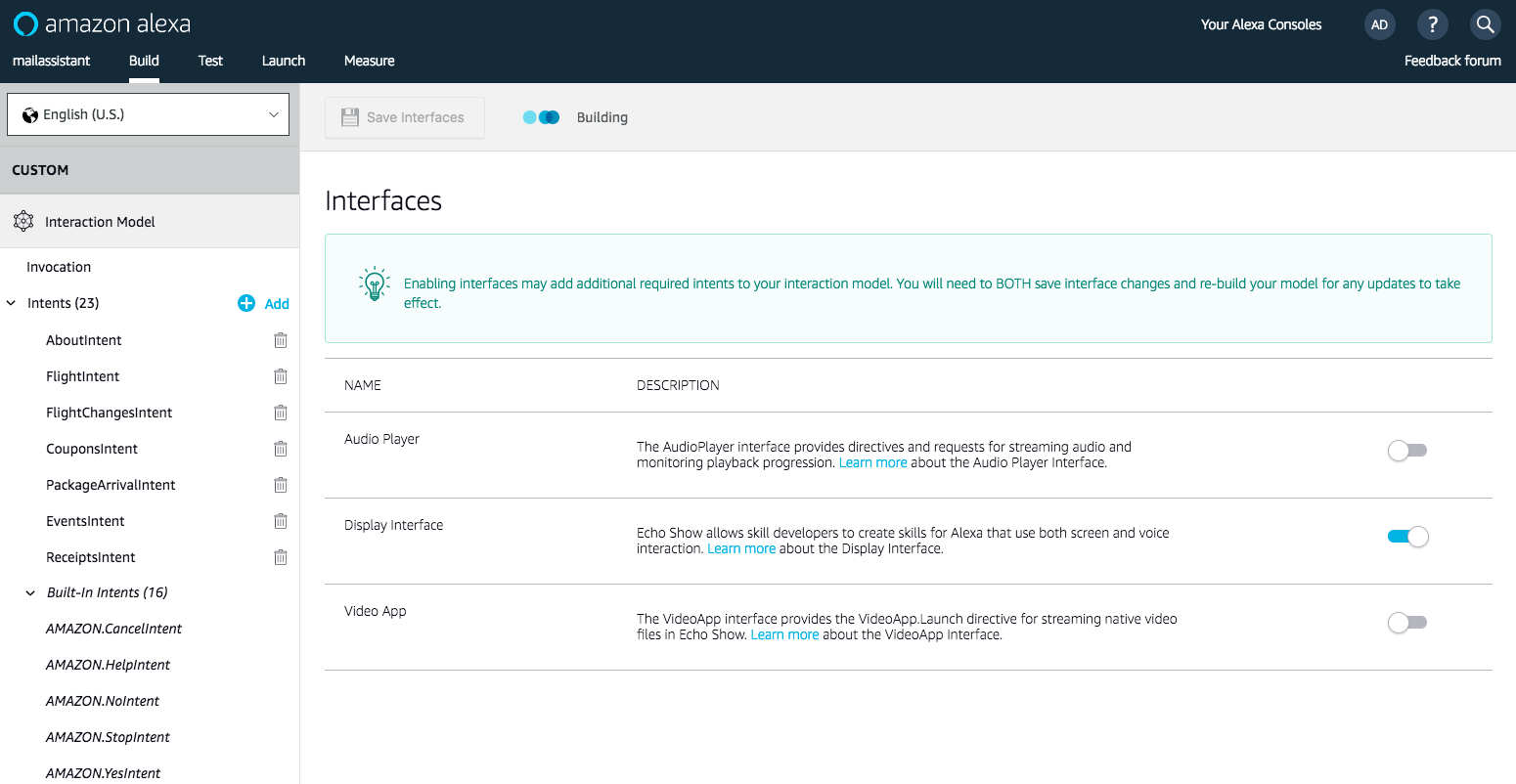Click the Interfaces page heading
Screen dimensions: 1516x784
point(383,200)
